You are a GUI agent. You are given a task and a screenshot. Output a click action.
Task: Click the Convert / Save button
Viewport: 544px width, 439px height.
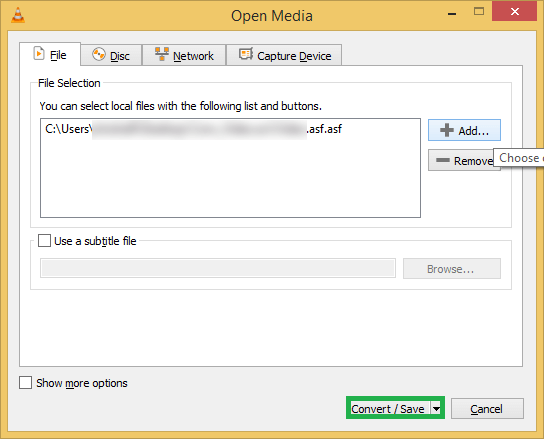389,408
